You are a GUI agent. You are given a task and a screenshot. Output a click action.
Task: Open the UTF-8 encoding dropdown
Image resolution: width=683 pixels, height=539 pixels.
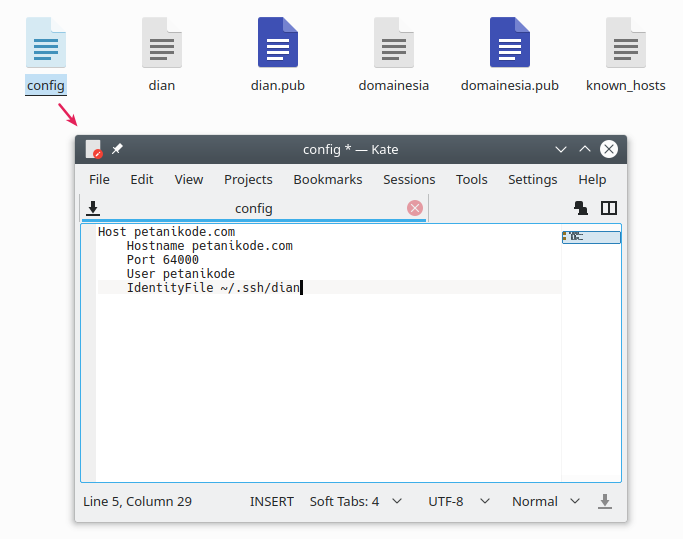point(459,501)
